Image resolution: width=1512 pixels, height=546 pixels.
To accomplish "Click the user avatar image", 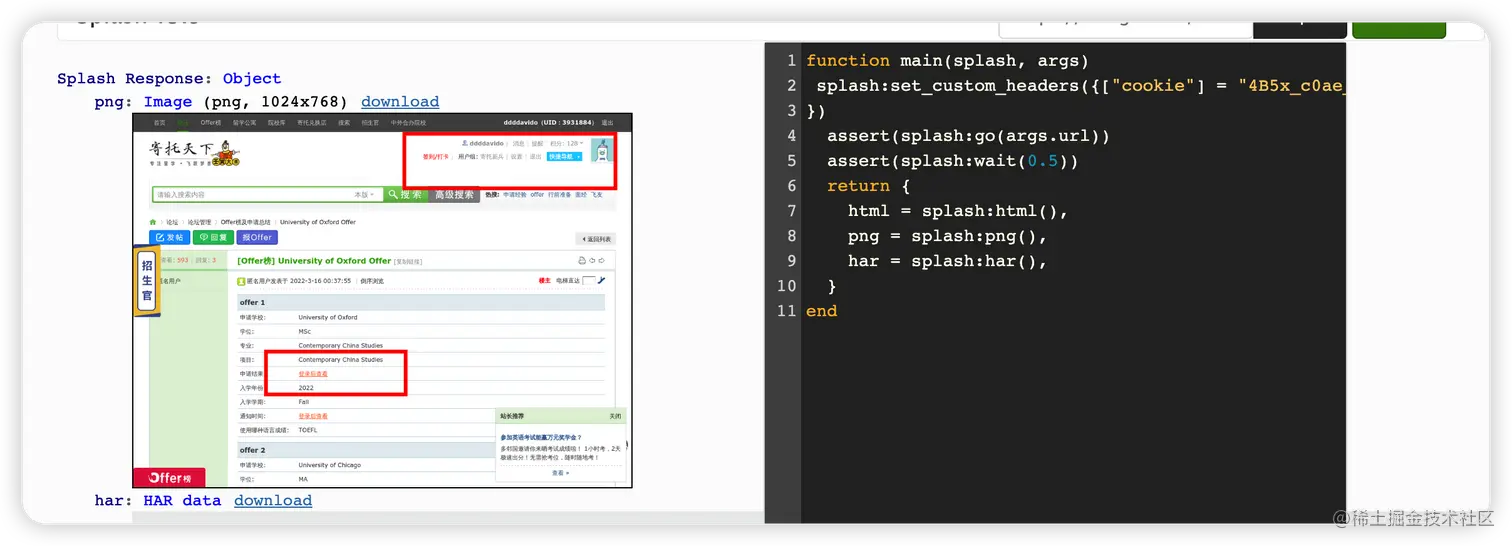I will pyautogui.click(x=602, y=150).
